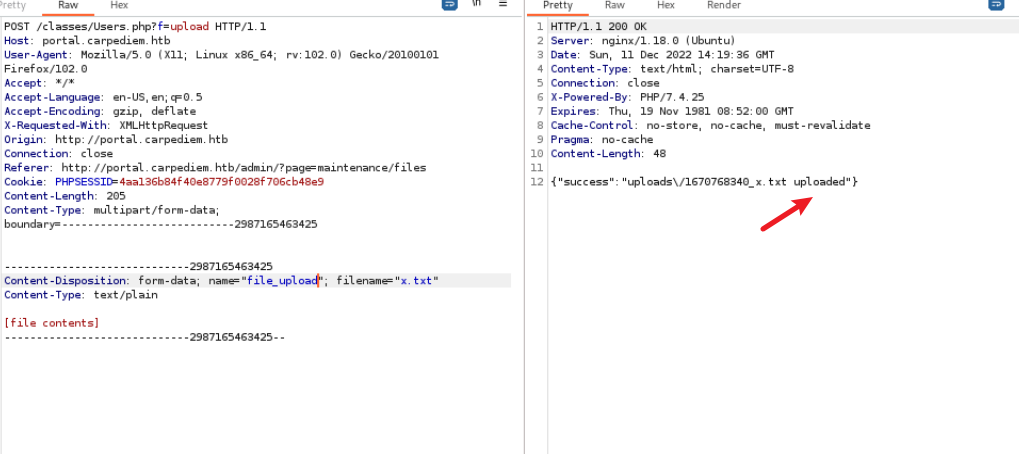
Task: Click the Content-Length: 205 header
Action: [x=65, y=196]
